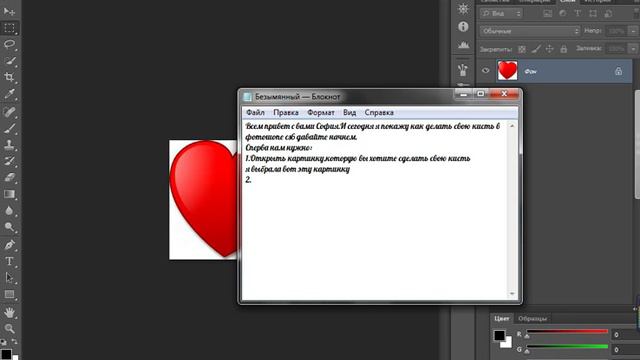Click the lock icon on Фон layer
Image resolution: width=640 pixels, height=360 pixels.
(x=618, y=71)
